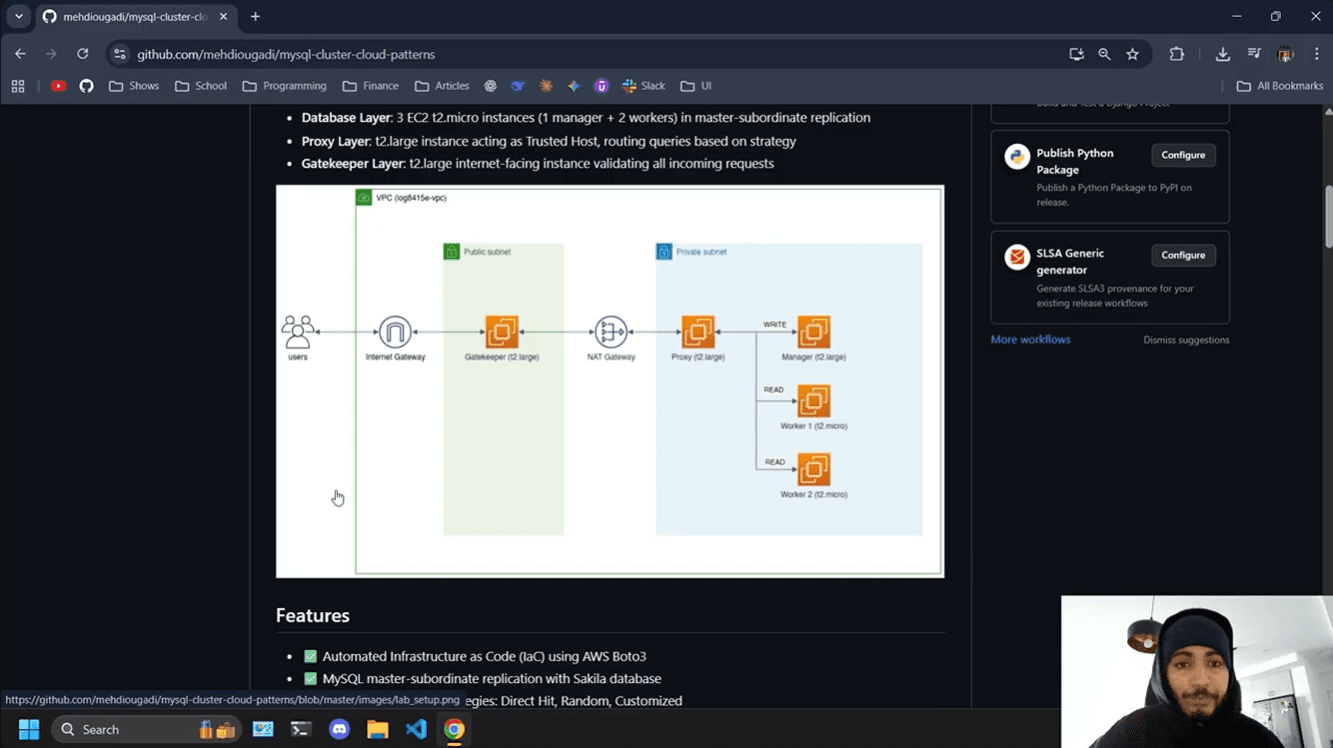Open the taskbar monitor widget app
This screenshot has width=1333, height=748.
pos(263,729)
